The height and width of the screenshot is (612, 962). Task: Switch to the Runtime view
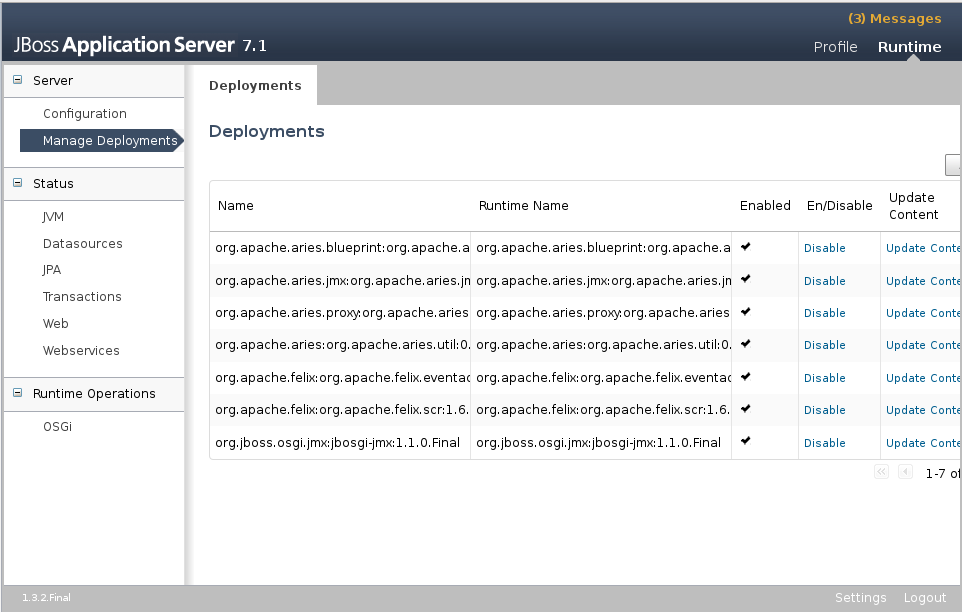(909, 47)
